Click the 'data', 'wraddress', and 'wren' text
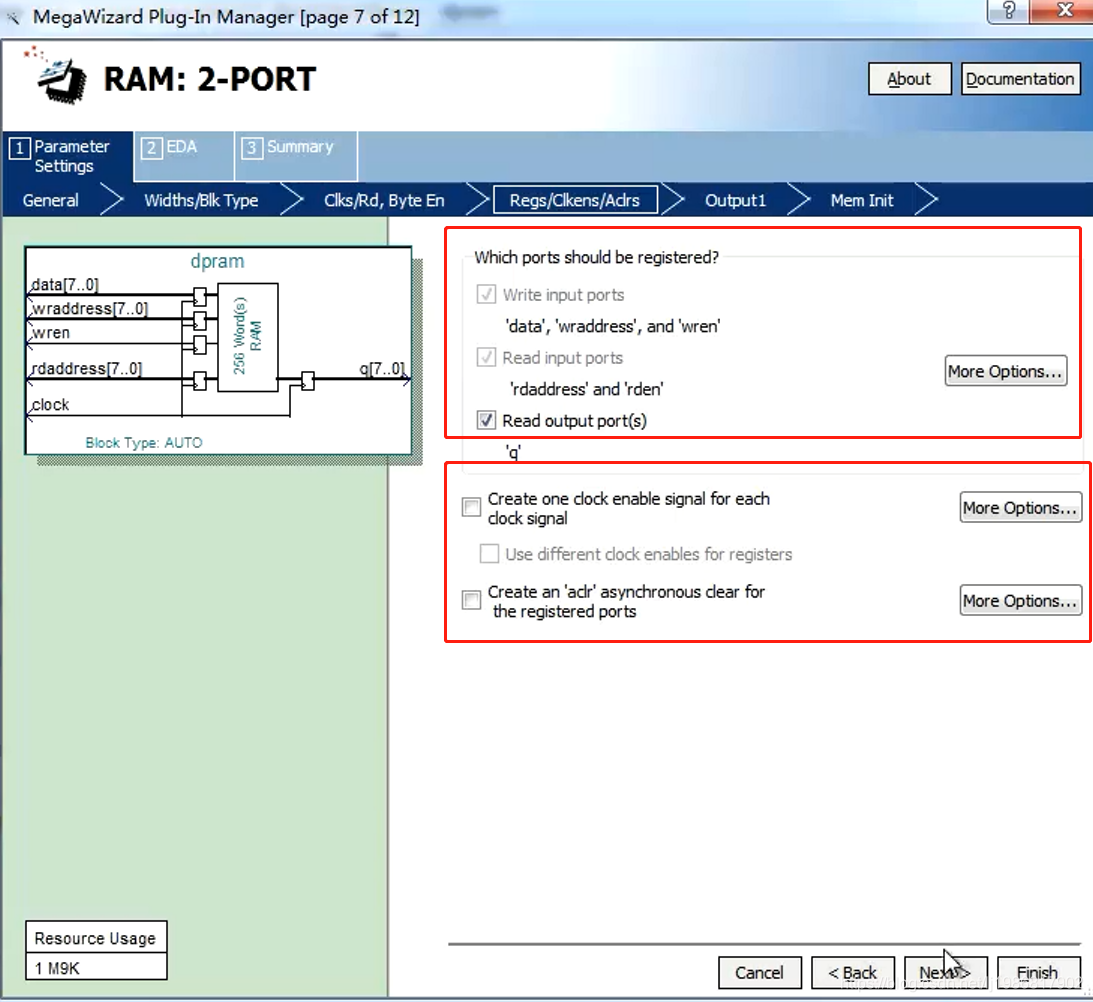This screenshot has width=1093, height=1002. pyautogui.click(x=613, y=326)
